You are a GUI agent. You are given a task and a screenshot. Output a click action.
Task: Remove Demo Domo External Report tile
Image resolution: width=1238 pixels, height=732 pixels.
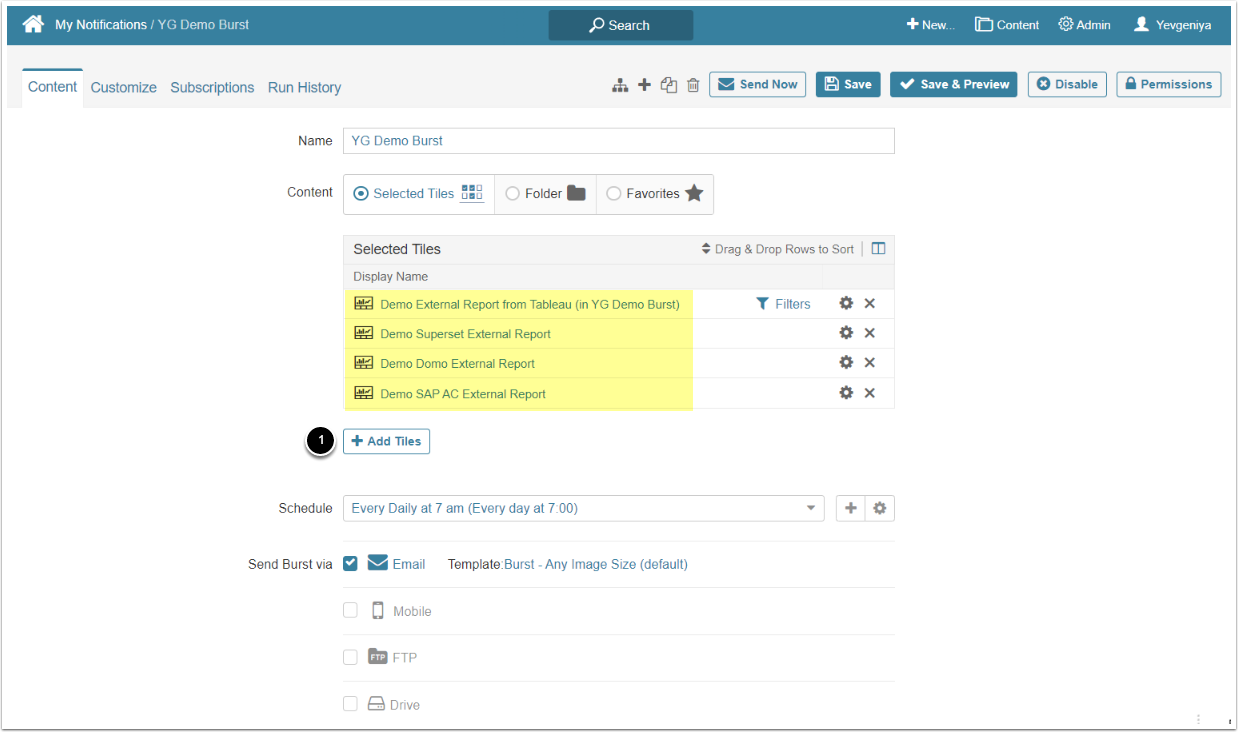tap(870, 363)
